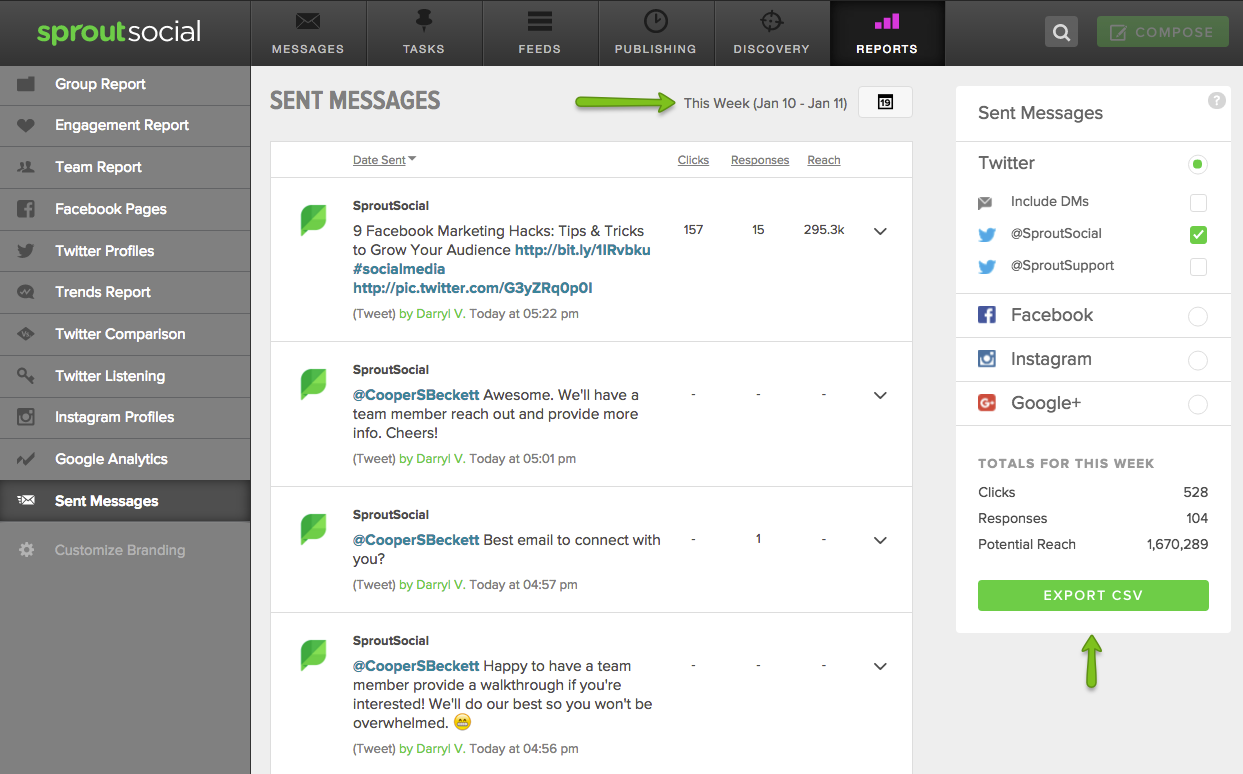Click the Twitter Profiles bird icon
This screenshot has width=1243, height=774.
26,251
